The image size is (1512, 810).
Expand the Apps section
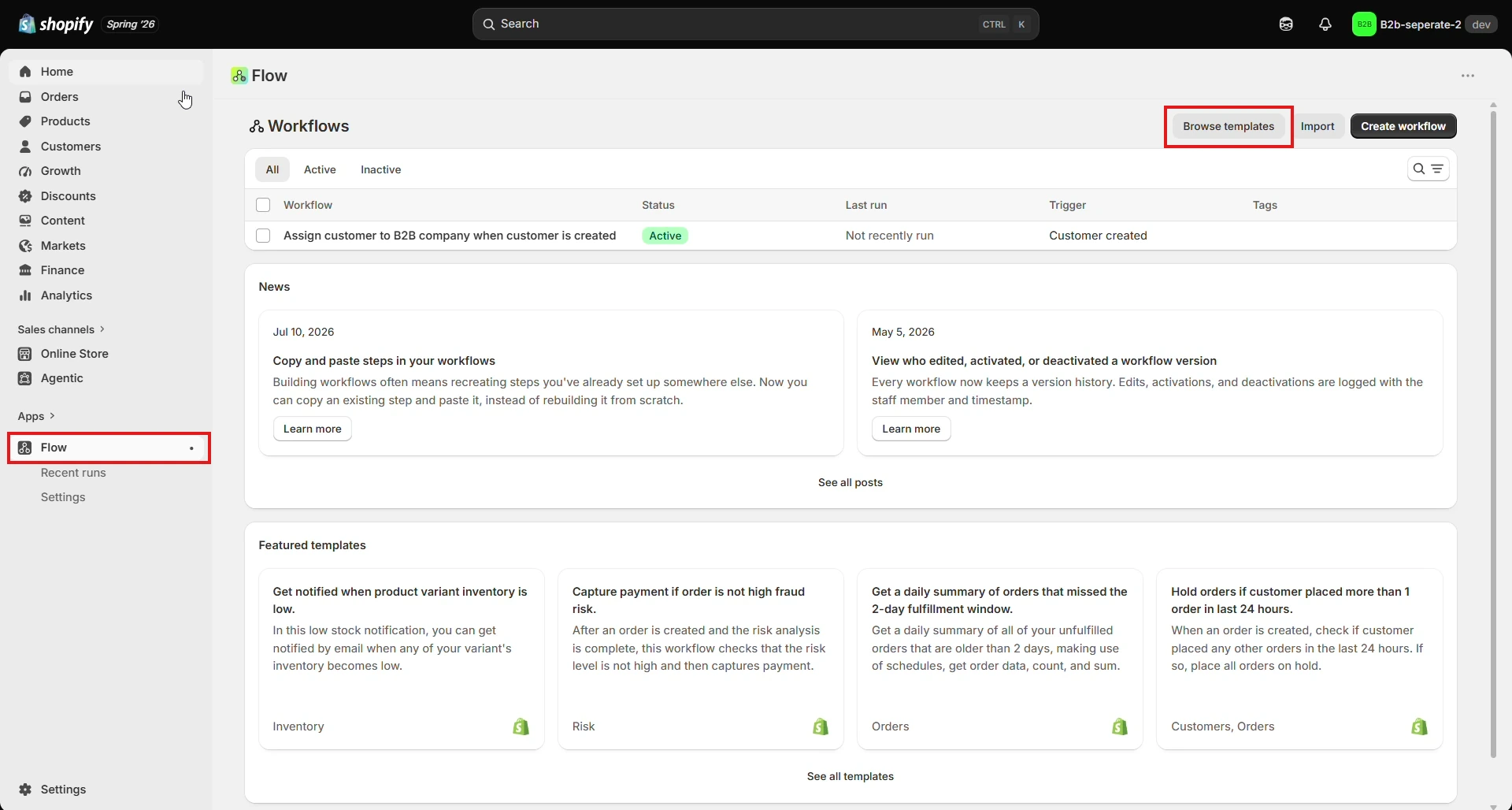point(36,416)
